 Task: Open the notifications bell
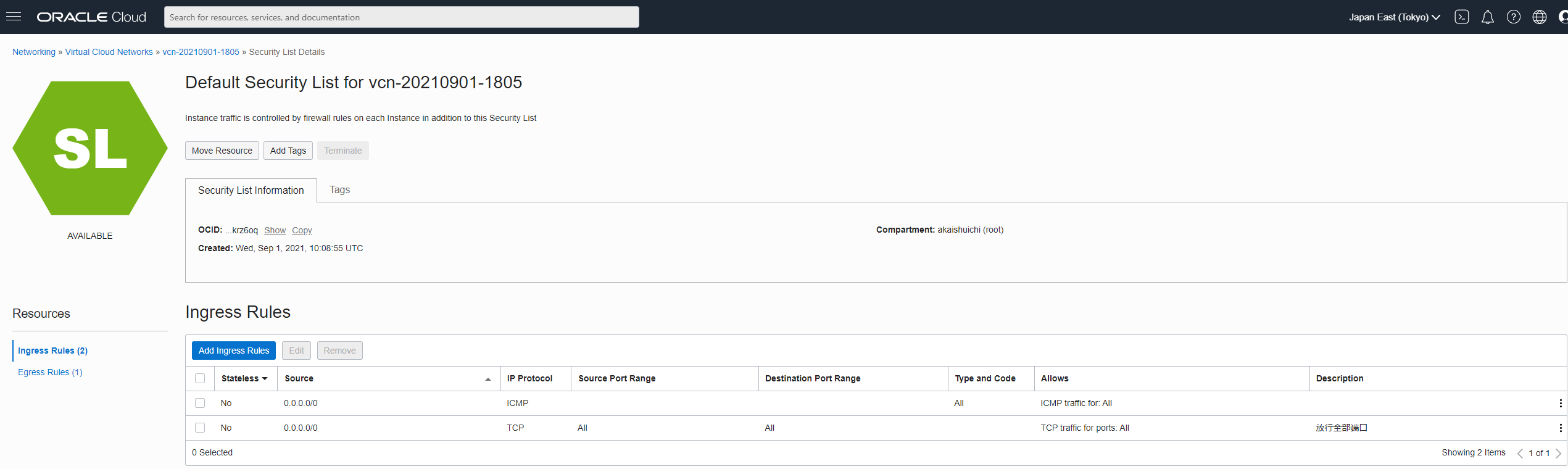[x=1487, y=17]
